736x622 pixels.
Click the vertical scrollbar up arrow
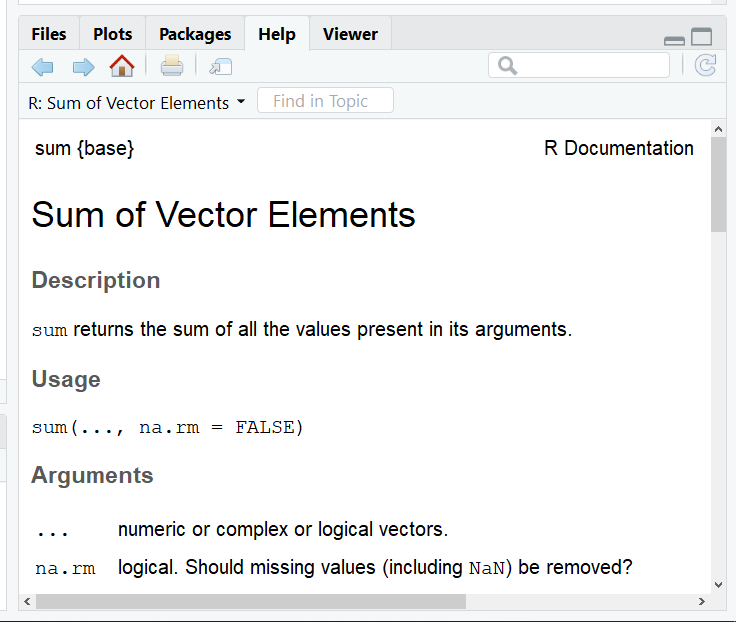(718, 129)
